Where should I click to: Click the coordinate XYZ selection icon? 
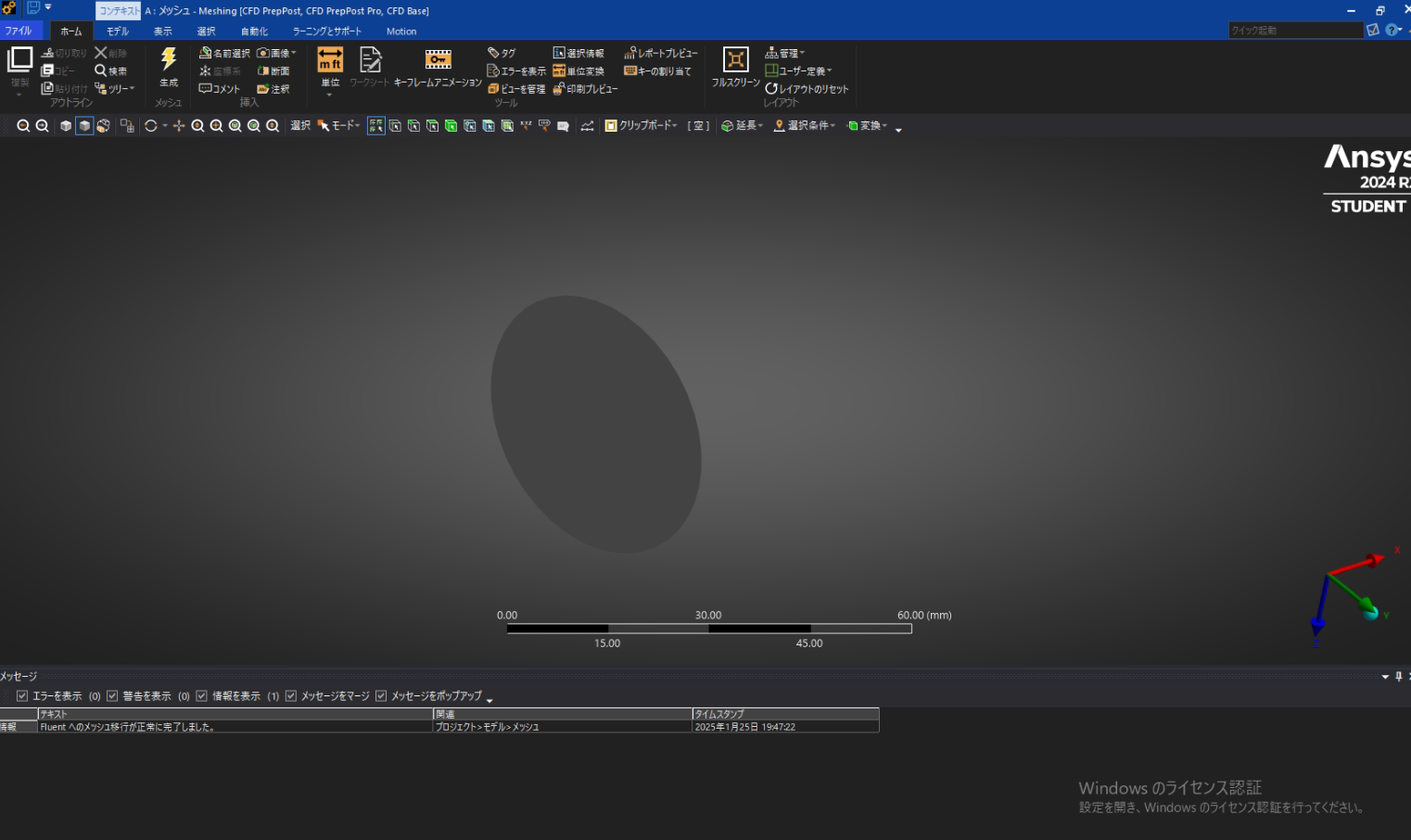(526, 126)
